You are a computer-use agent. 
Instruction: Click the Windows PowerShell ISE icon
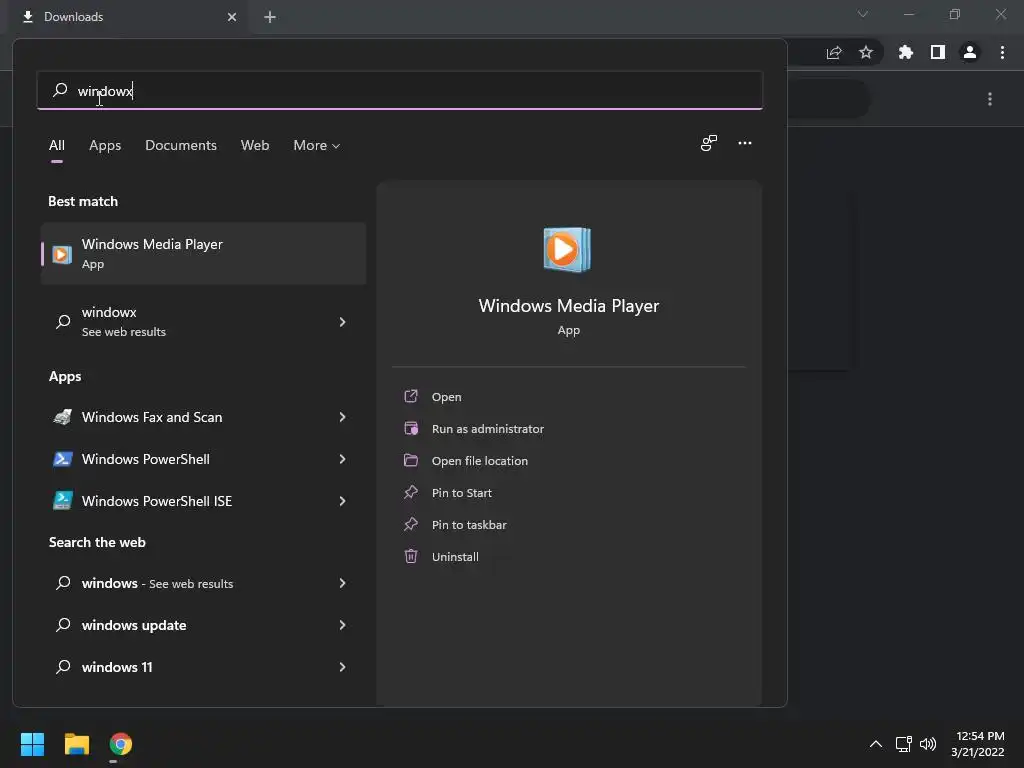coord(63,501)
